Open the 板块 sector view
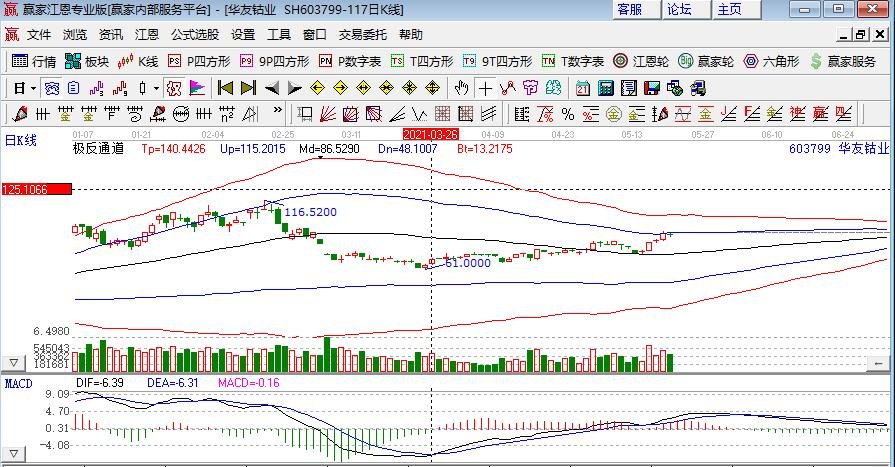This screenshot has width=895, height=467. coord(87,61)
